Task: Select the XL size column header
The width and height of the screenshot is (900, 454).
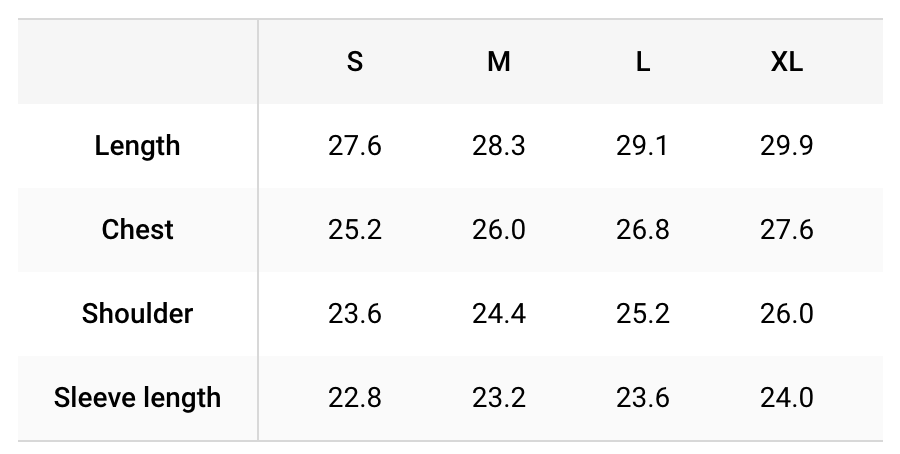Action: click(786, 61)
